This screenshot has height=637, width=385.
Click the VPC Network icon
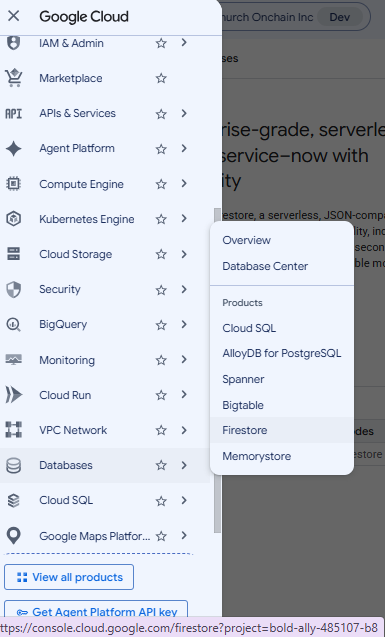(13, 430)
